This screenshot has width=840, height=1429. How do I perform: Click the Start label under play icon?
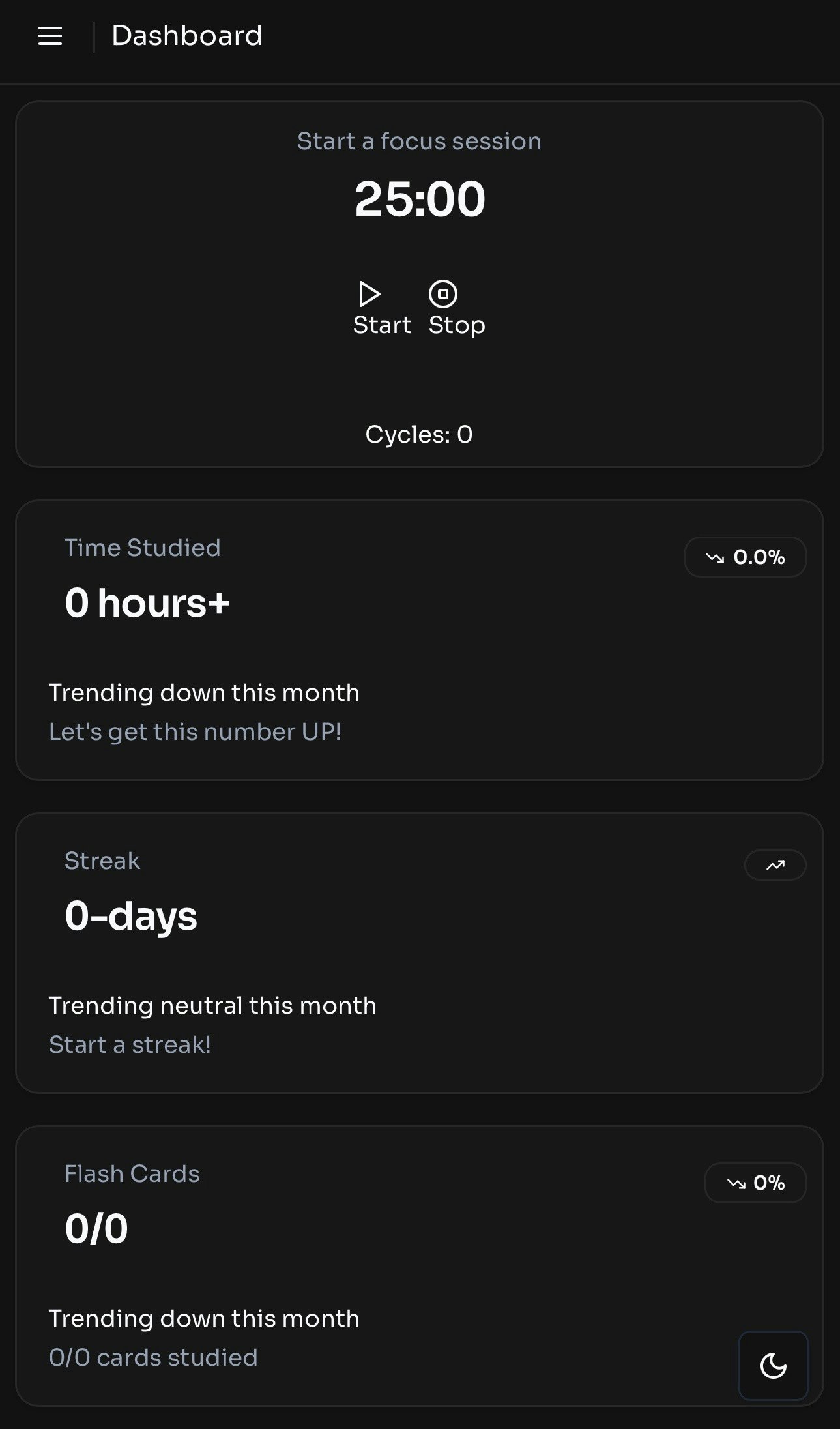[x=383, y=325]
